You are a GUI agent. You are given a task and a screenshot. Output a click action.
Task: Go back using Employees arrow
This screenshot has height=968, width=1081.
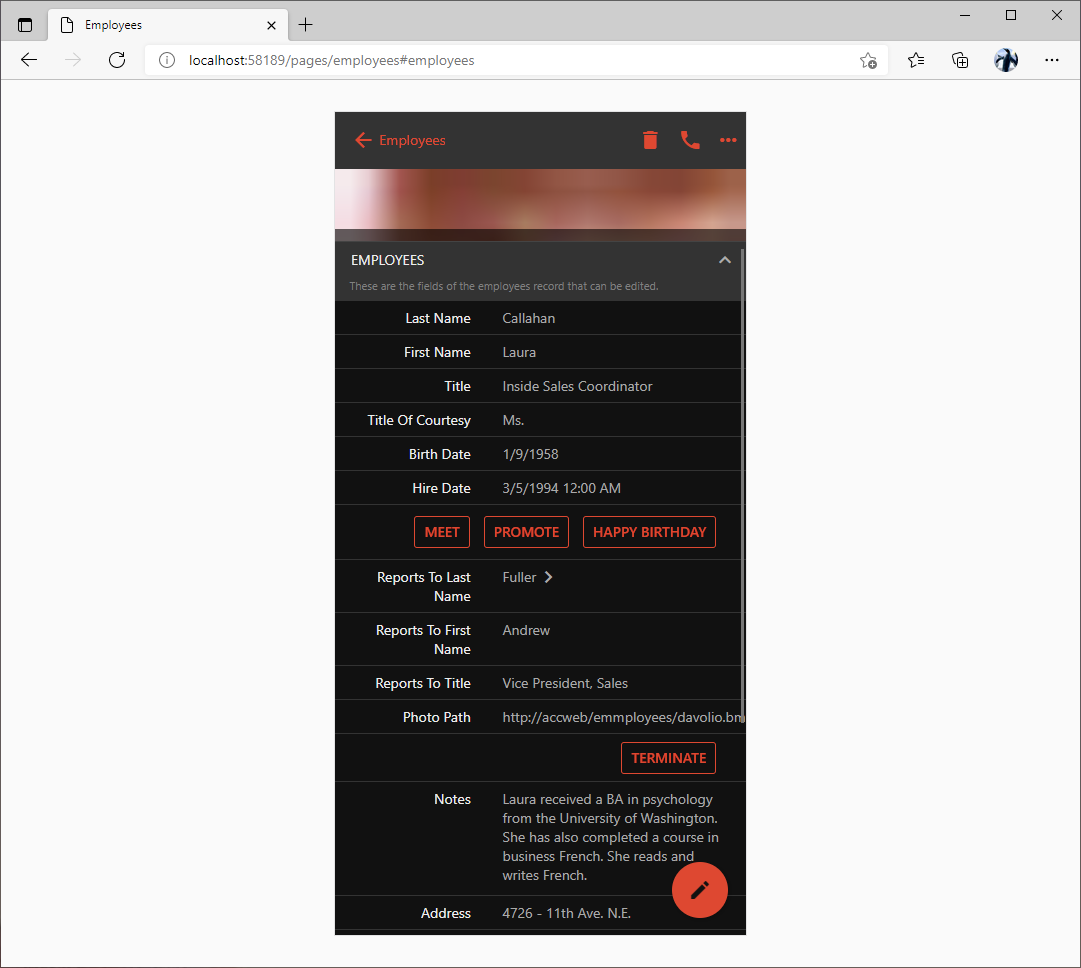pos(400,140)
